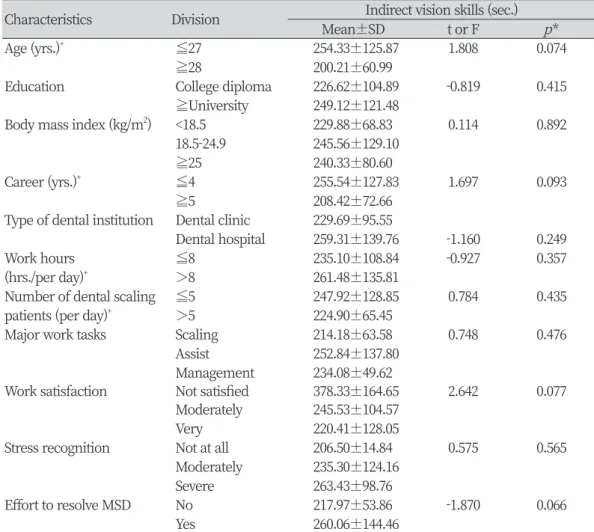Select the t value '1.697'

[463, 182]
